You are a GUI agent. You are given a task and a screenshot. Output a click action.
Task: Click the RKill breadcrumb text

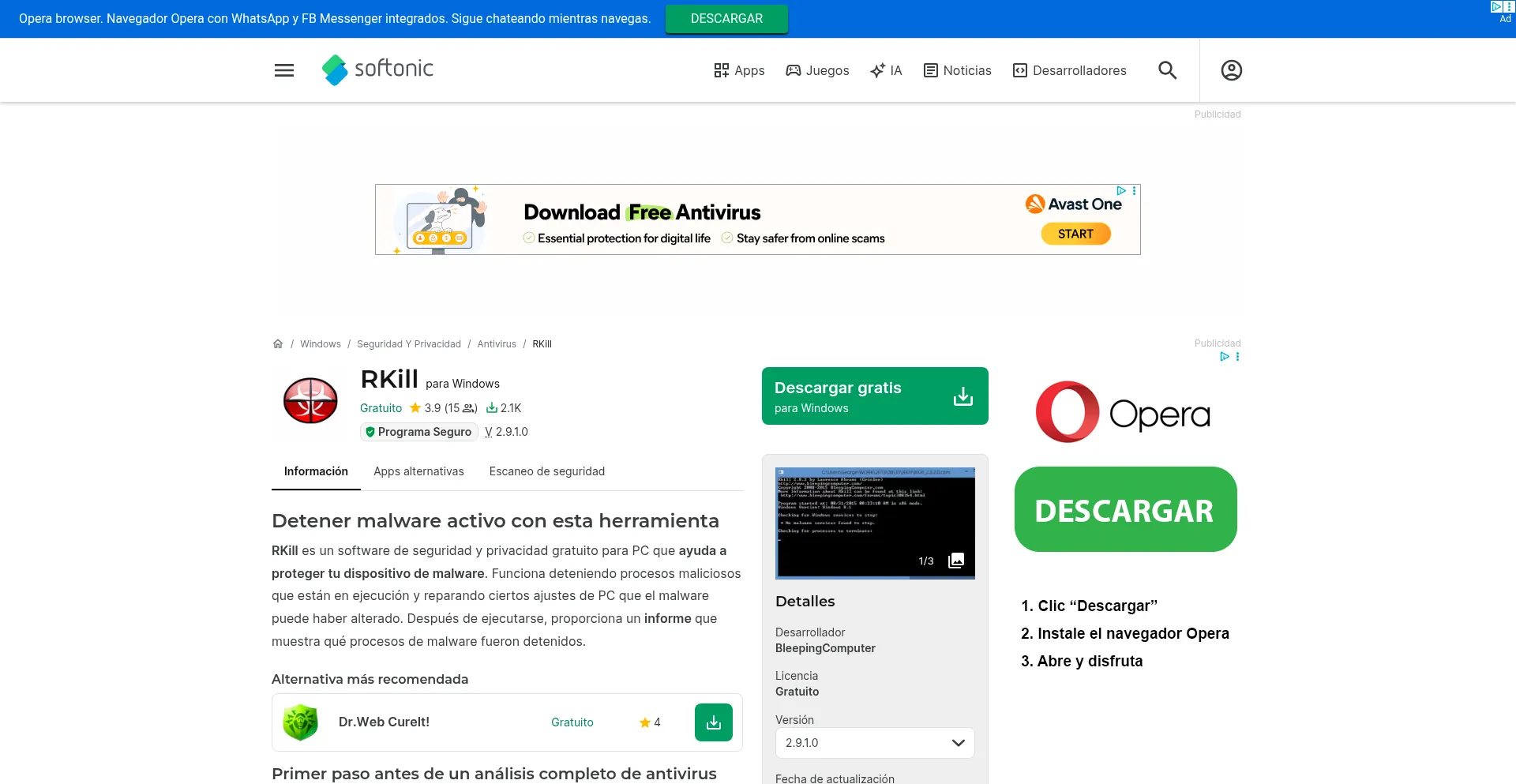542,344
